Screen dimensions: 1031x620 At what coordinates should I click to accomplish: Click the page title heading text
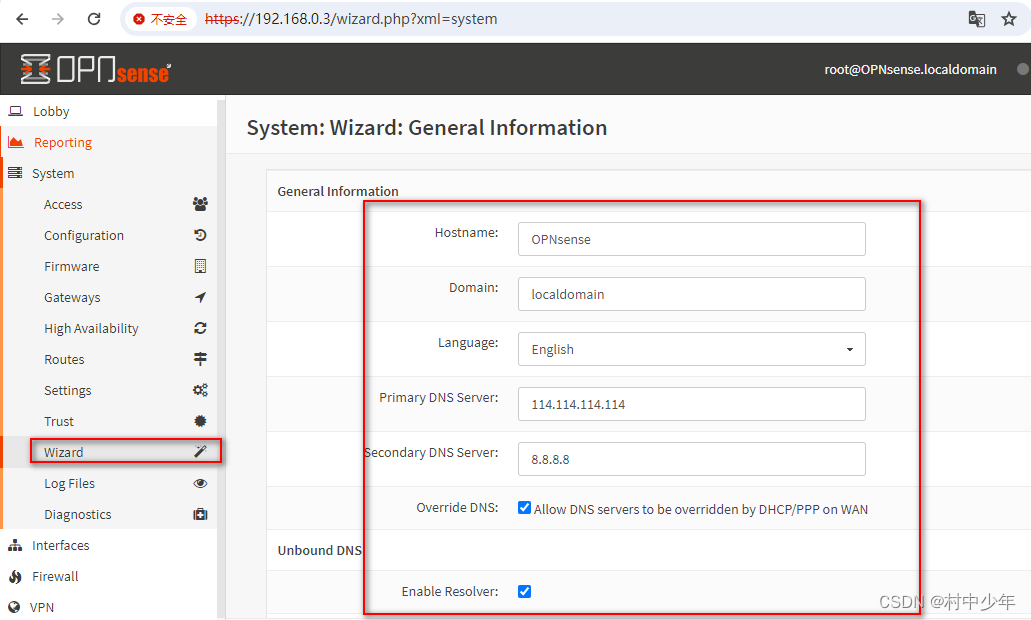[x=427, y=128]
